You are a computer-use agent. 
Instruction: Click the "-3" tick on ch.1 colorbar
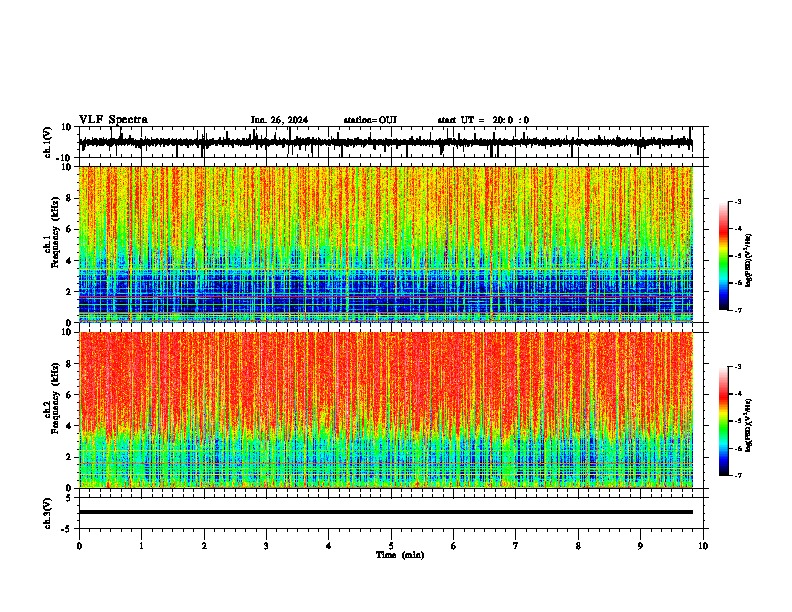[738, 201]
